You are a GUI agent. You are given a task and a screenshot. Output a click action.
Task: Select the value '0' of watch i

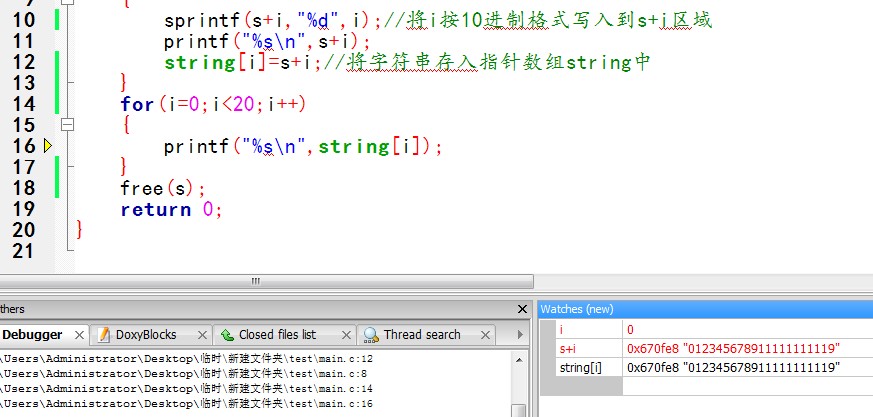tap(630, 330)
